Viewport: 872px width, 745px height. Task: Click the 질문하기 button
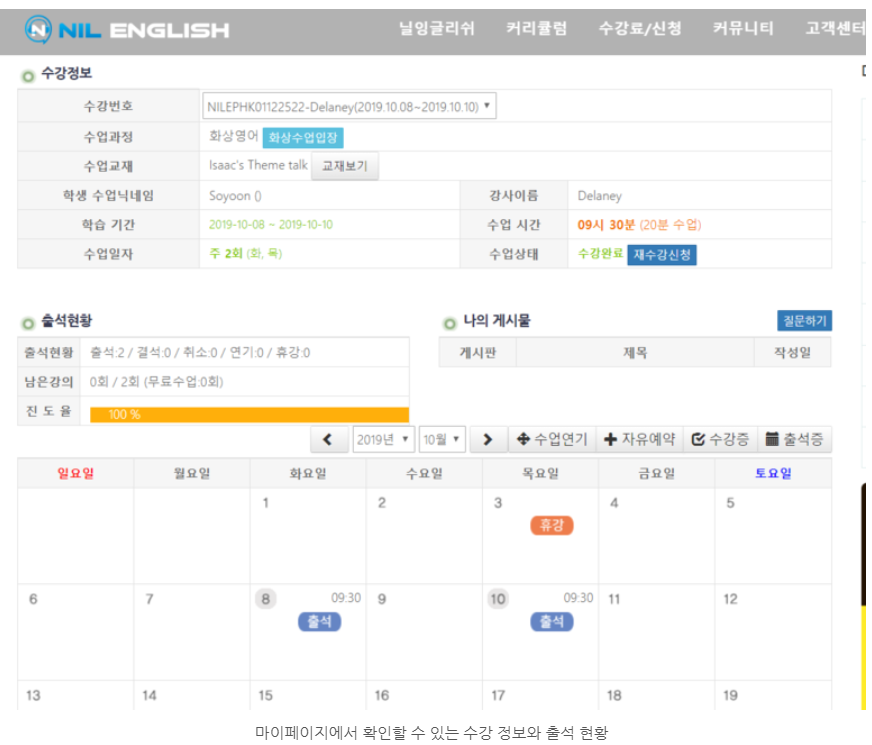click(804, 320)
